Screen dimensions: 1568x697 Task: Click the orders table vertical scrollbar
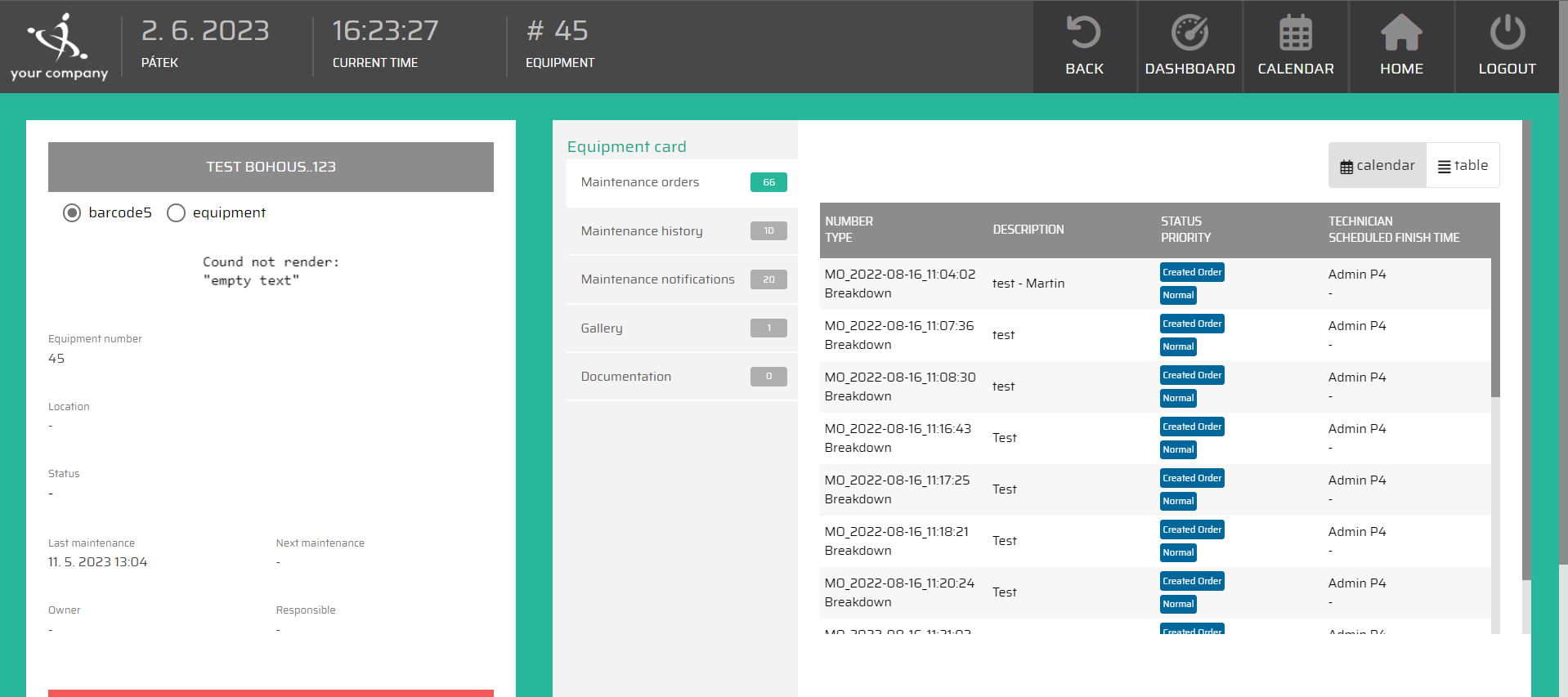click(x=1495, y=327)
